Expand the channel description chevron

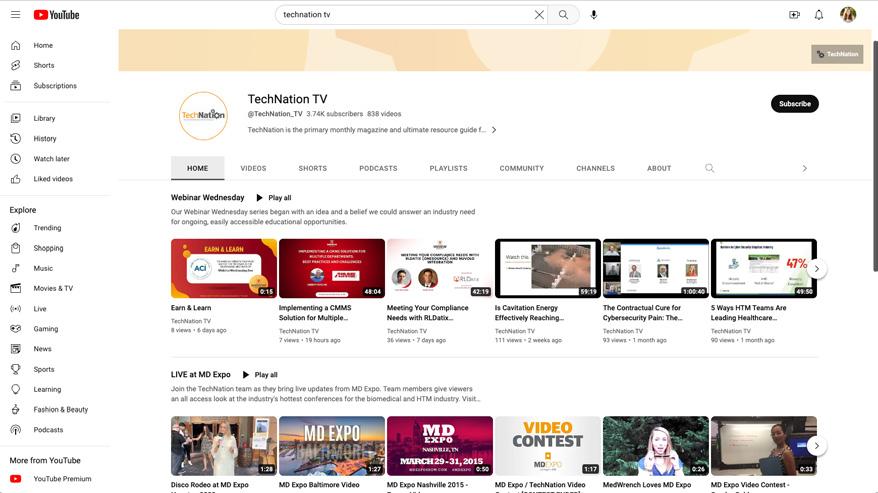(493, 130)
